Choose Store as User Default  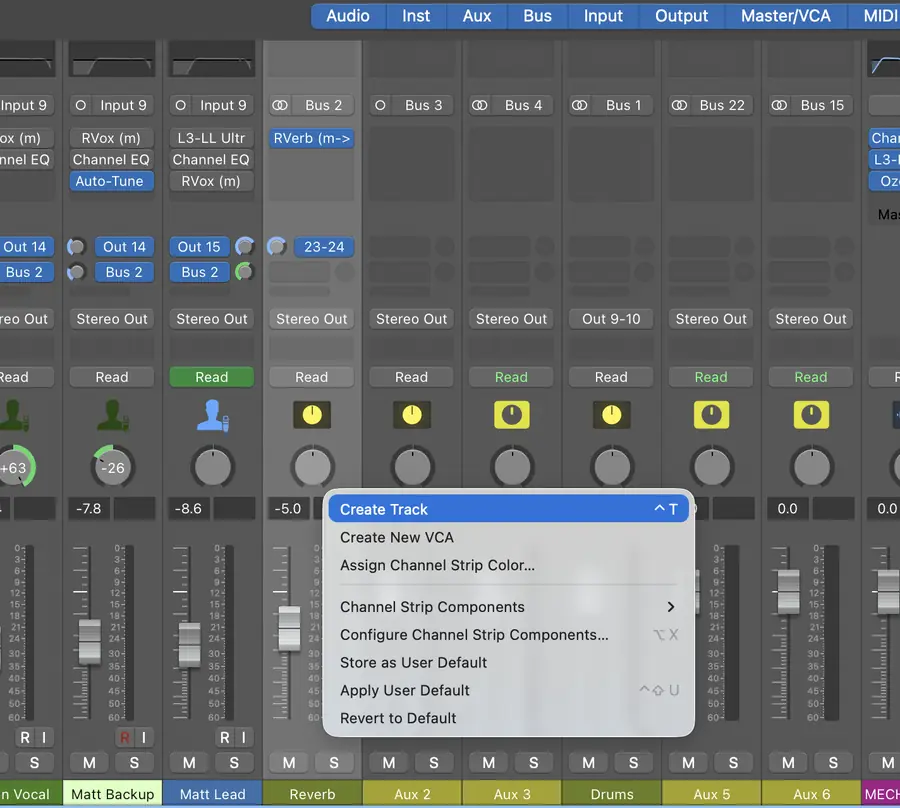tap(509, 663)
